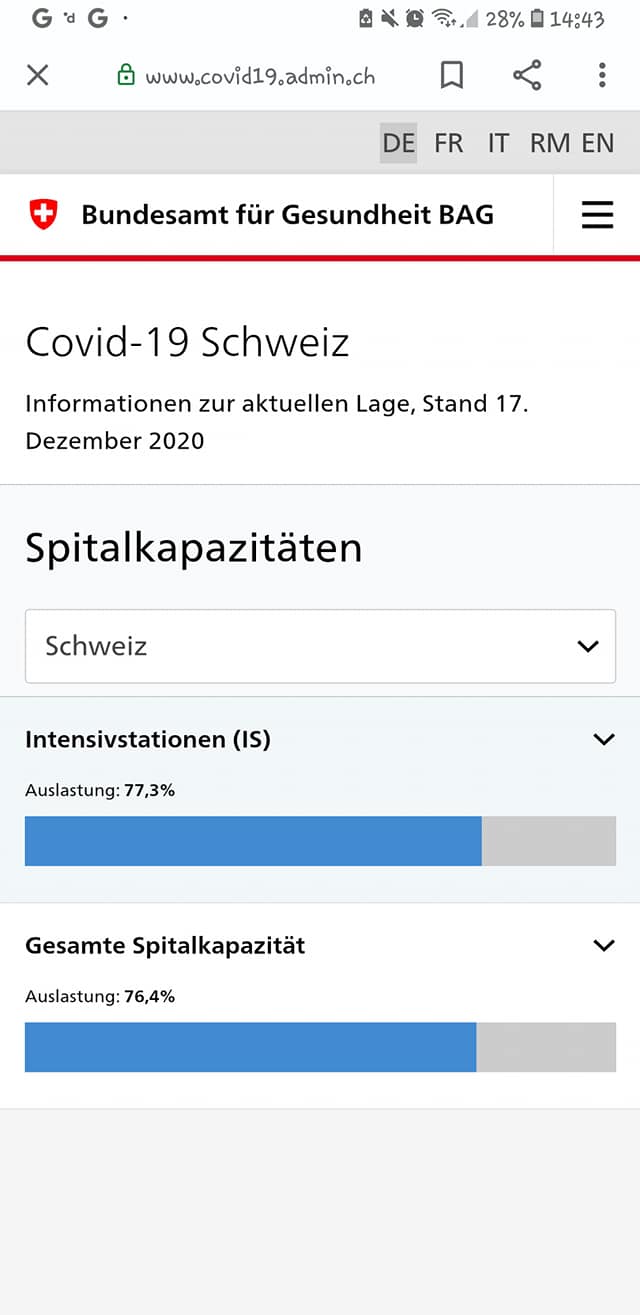Viewport: 640px width, 1315px height.
Task: Open the Schweiz region dropdown
Action: tap(320, 646)
